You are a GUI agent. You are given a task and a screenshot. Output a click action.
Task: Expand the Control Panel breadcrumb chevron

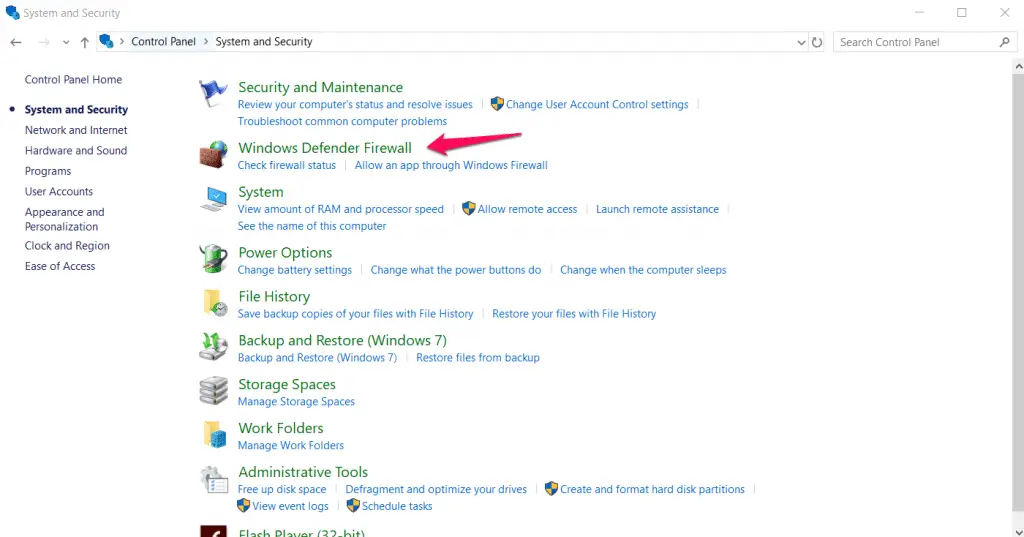click(206, 42)
